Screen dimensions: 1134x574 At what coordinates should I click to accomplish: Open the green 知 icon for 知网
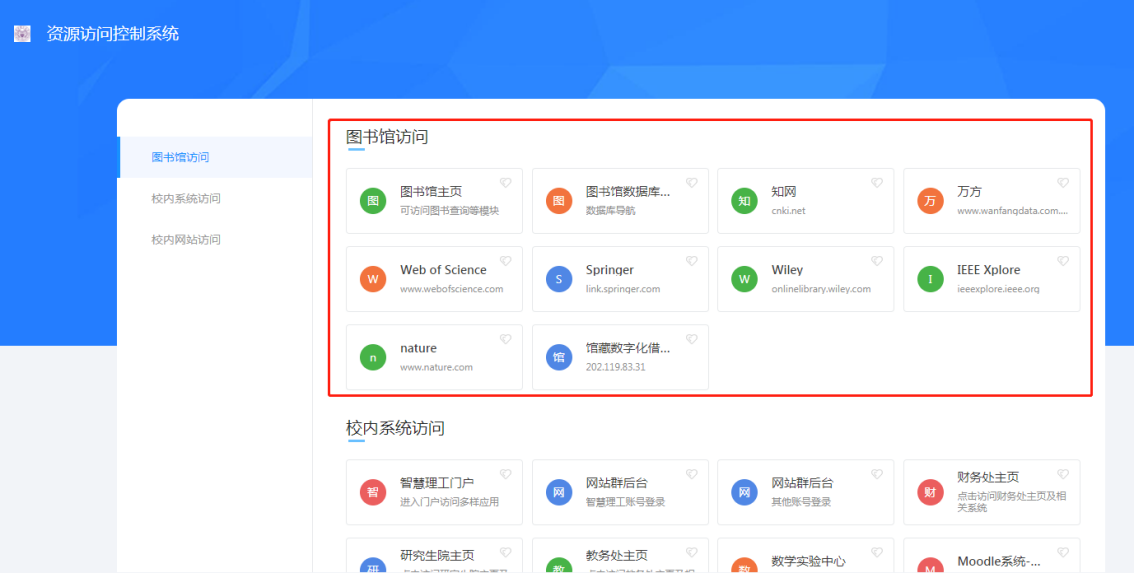tap(744, 201)
